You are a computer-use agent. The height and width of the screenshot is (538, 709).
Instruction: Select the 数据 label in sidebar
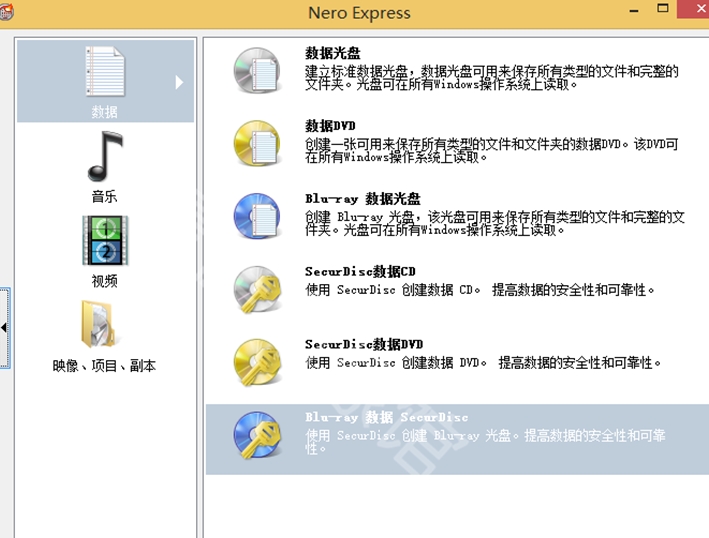[x=104, y=112]
